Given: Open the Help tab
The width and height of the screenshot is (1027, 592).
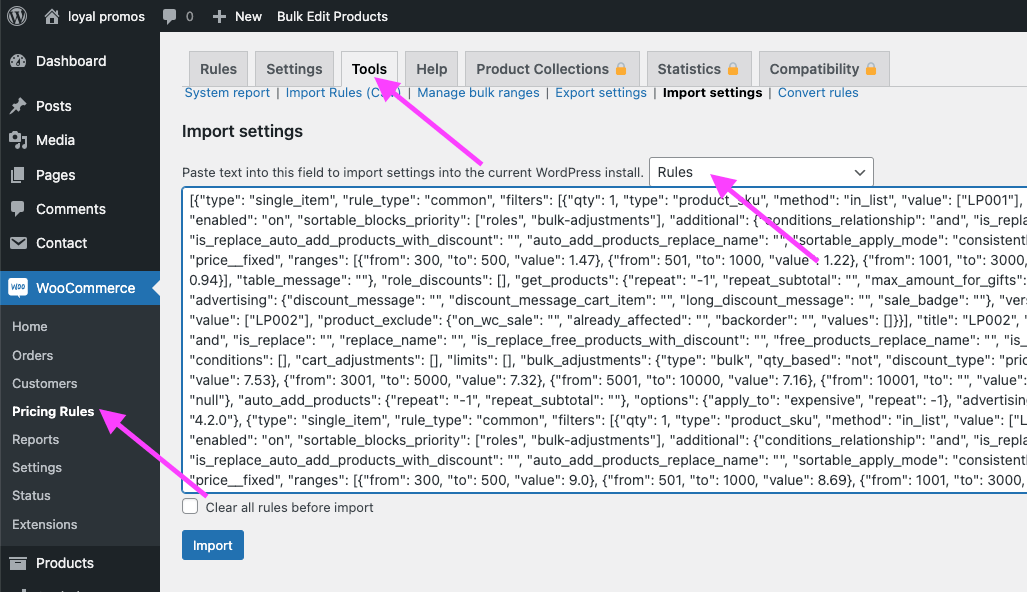Looking at the screenshot, I should point(431,69).
